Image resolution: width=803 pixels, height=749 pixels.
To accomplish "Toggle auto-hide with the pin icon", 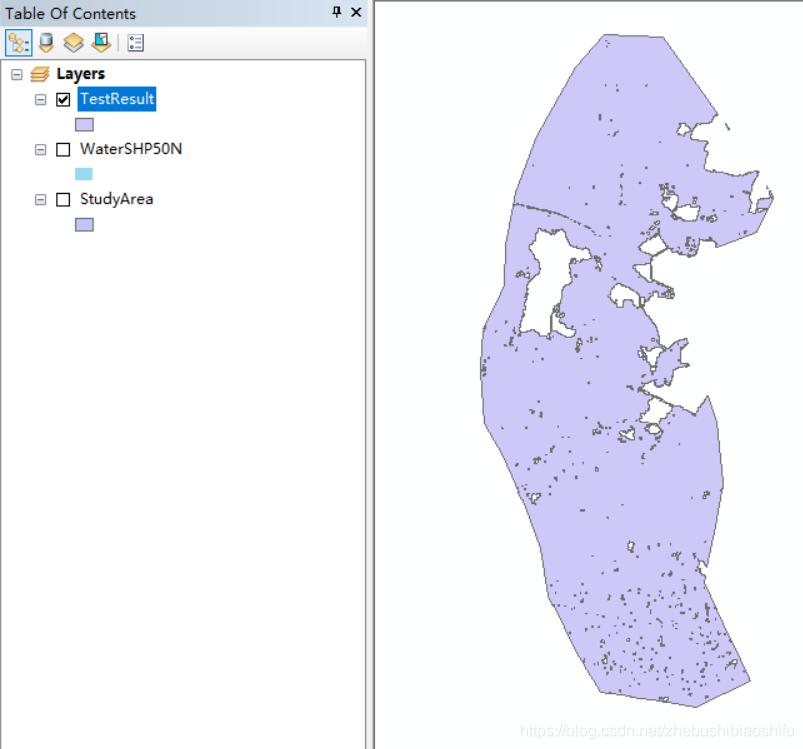I will click(x=339, y=13).
